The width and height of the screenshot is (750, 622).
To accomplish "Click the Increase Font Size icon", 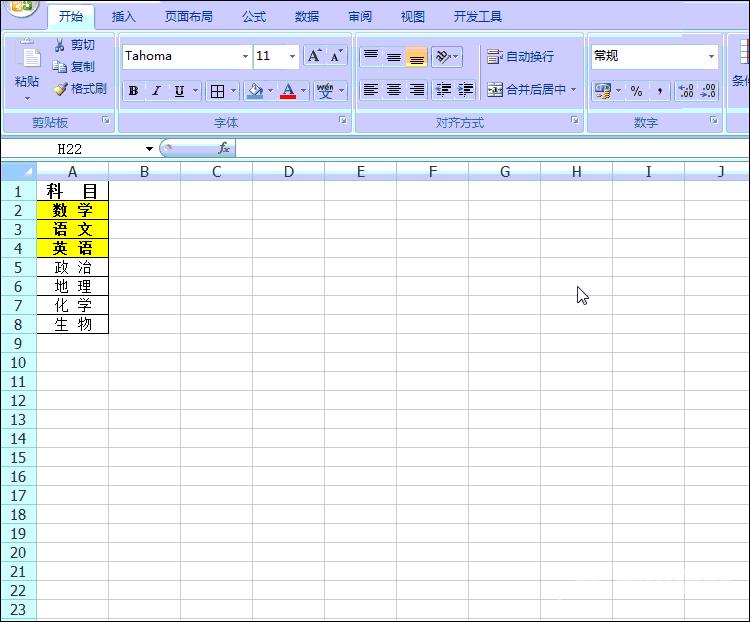I will point(314,56).
